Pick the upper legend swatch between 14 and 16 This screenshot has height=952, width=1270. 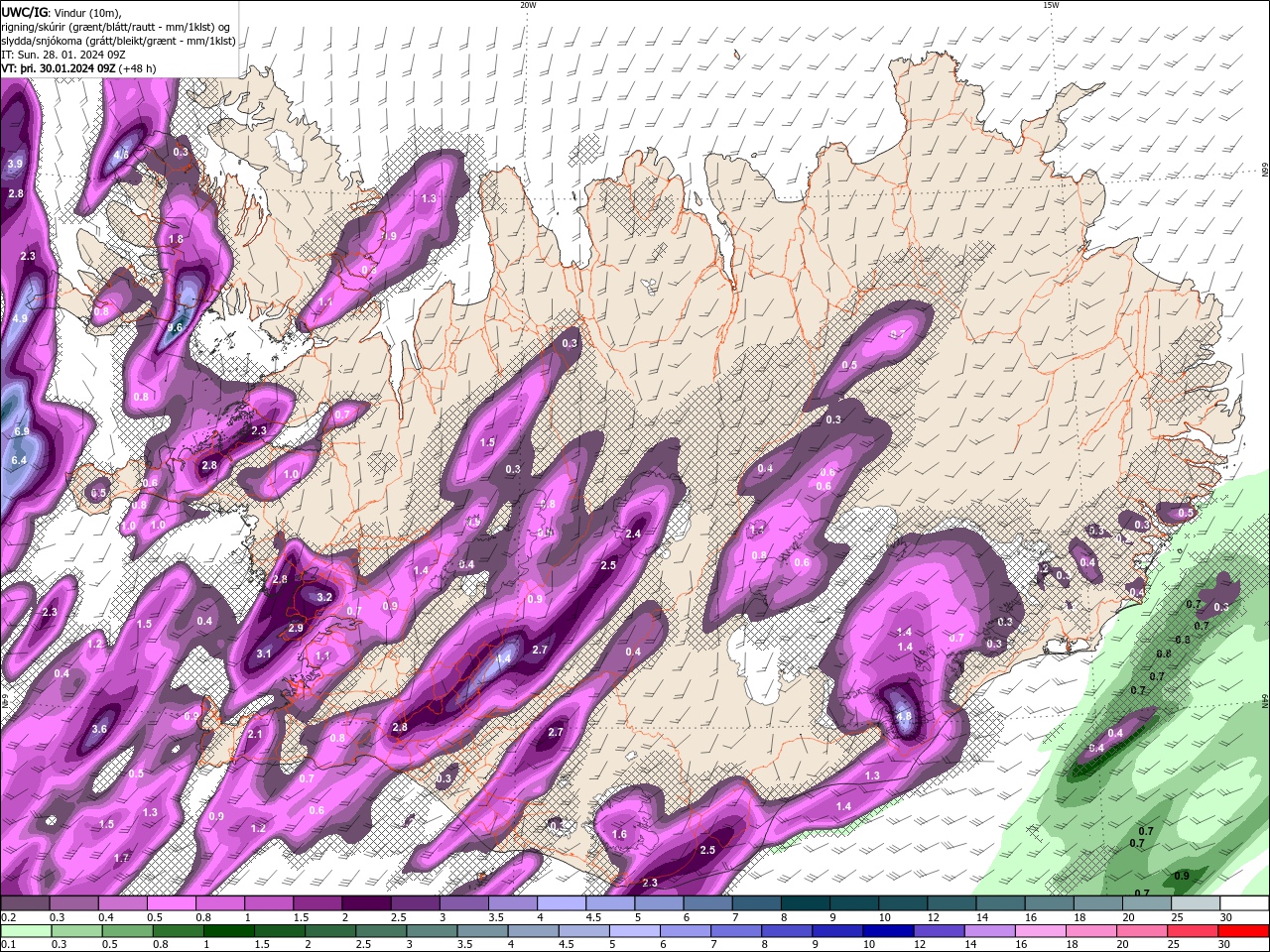tap(1000, 903)
